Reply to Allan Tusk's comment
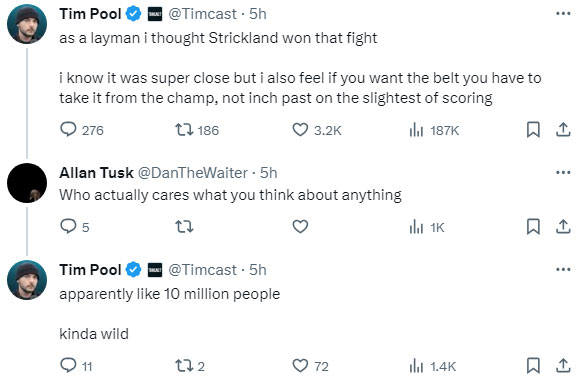 (74, 227)
